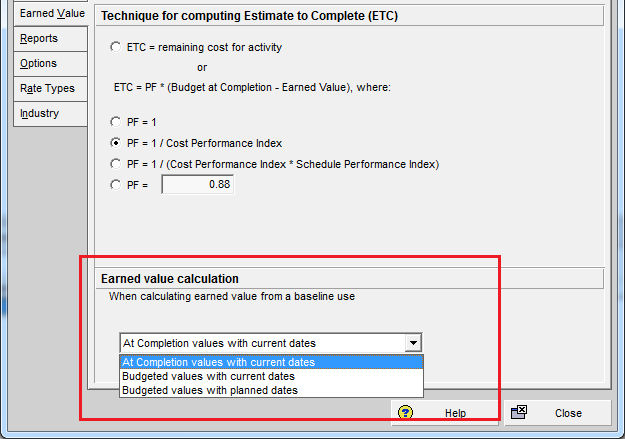Click the Help button label
The image size is (625, 439).
tap(455, 413)
